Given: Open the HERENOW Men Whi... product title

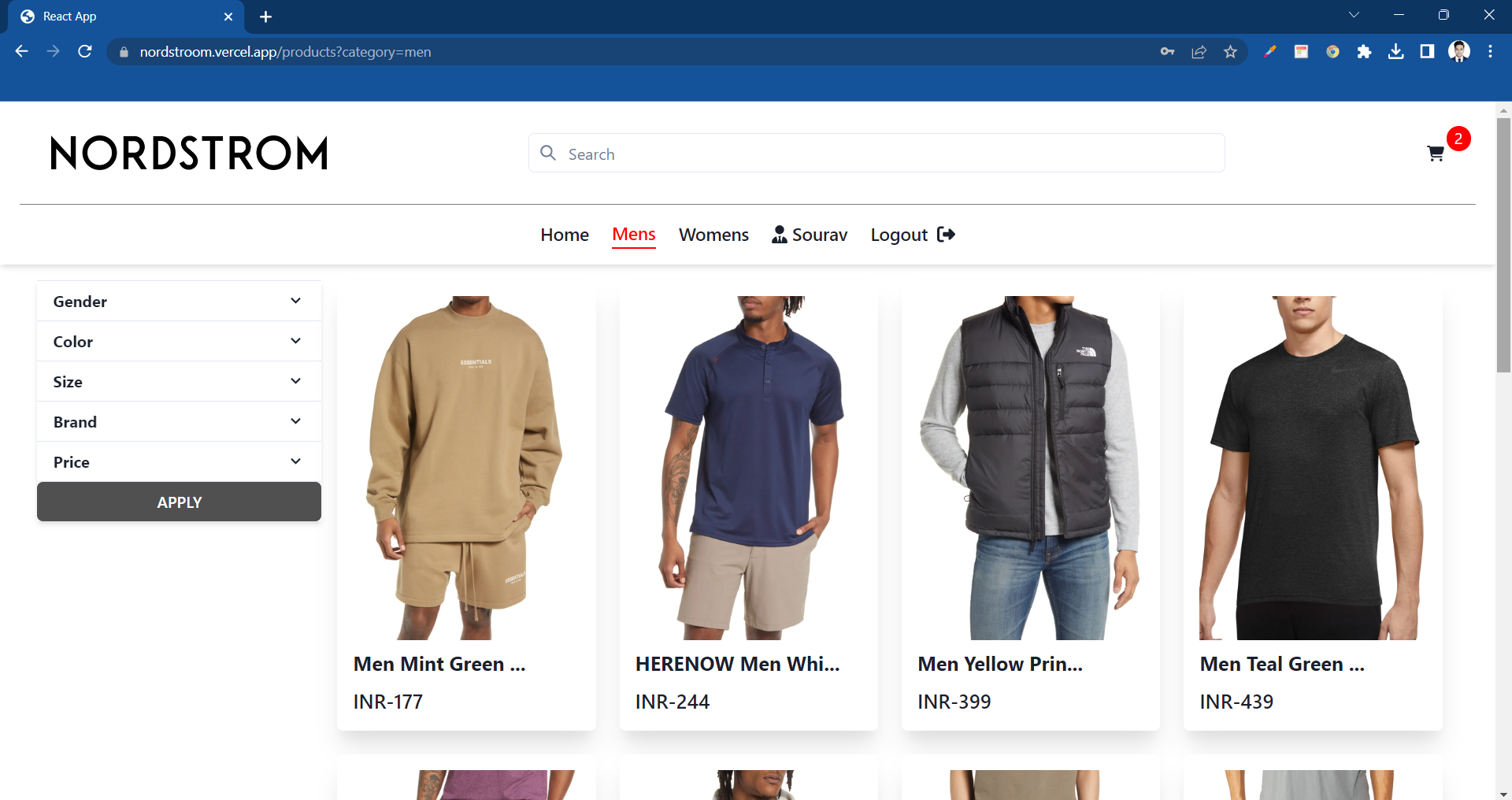Looking at the screenshot, I should click(x=738, y=664).
